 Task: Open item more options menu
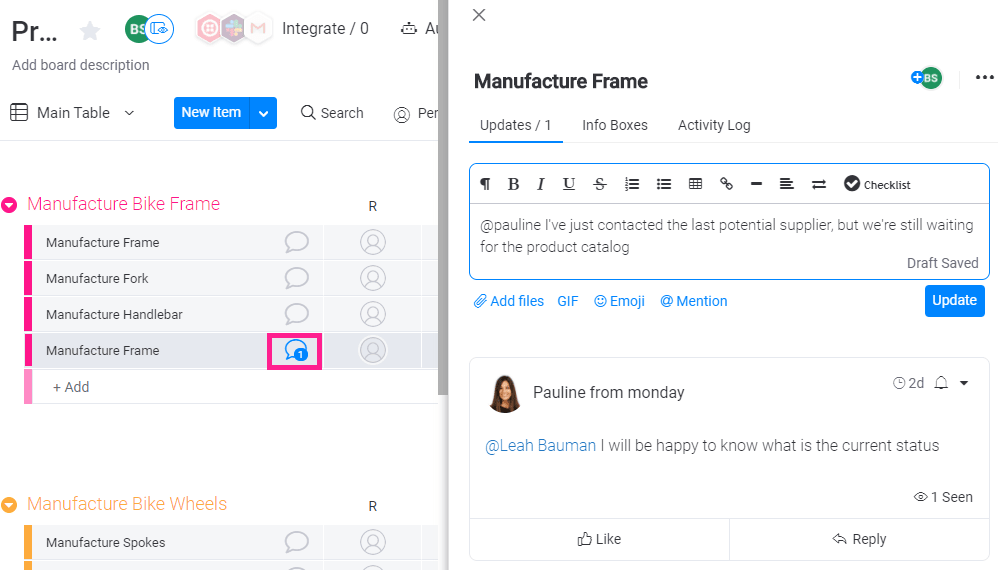[x=985, y=78]
